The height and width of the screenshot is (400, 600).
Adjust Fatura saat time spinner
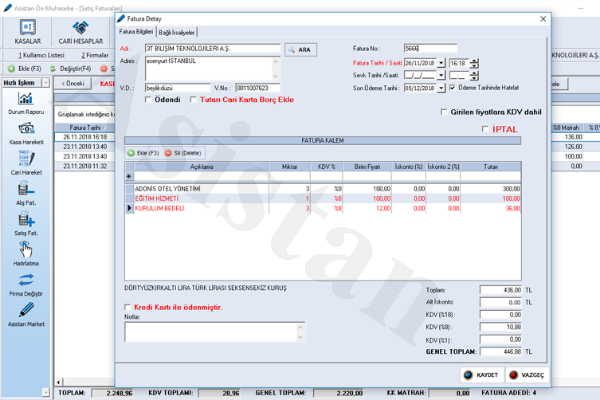[x=474, y=63]
